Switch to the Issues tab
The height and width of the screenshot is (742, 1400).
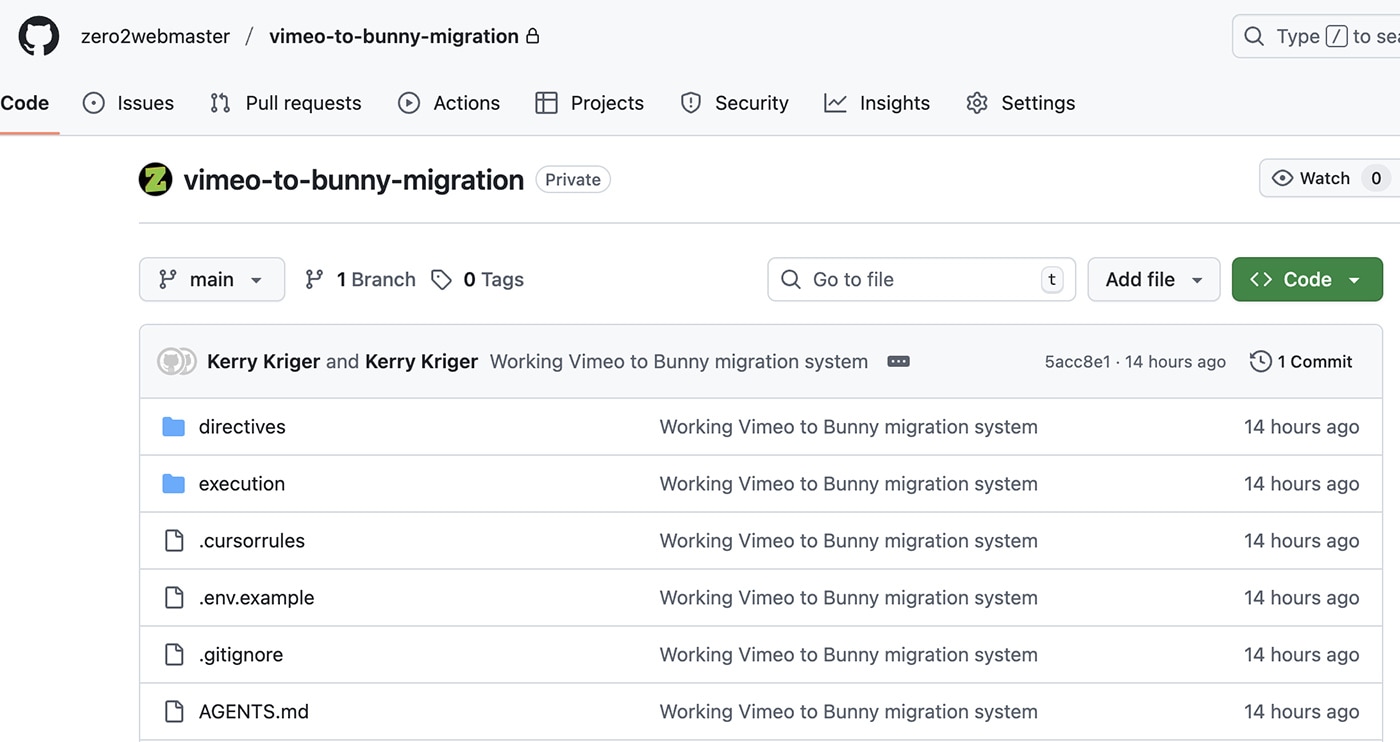coord(128,103)
